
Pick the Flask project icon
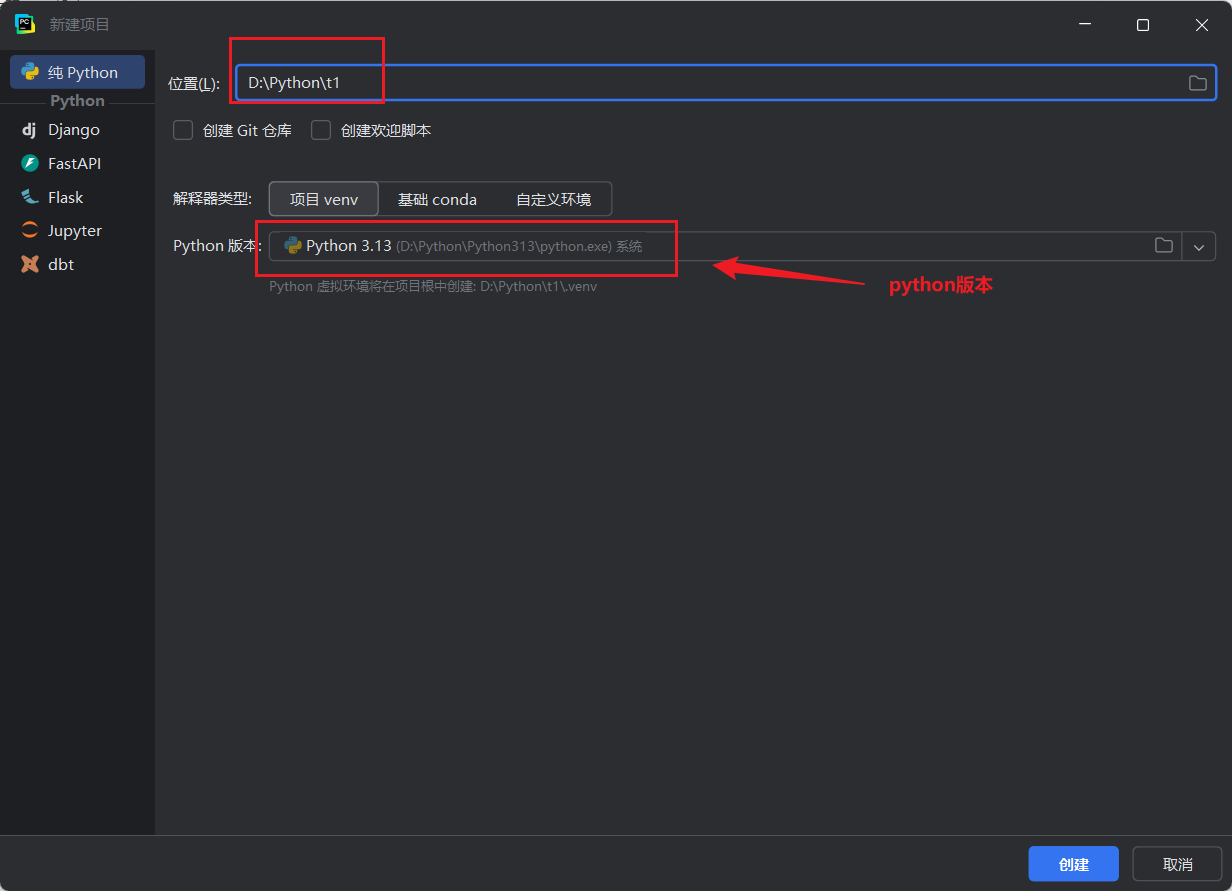coord(30,197)
